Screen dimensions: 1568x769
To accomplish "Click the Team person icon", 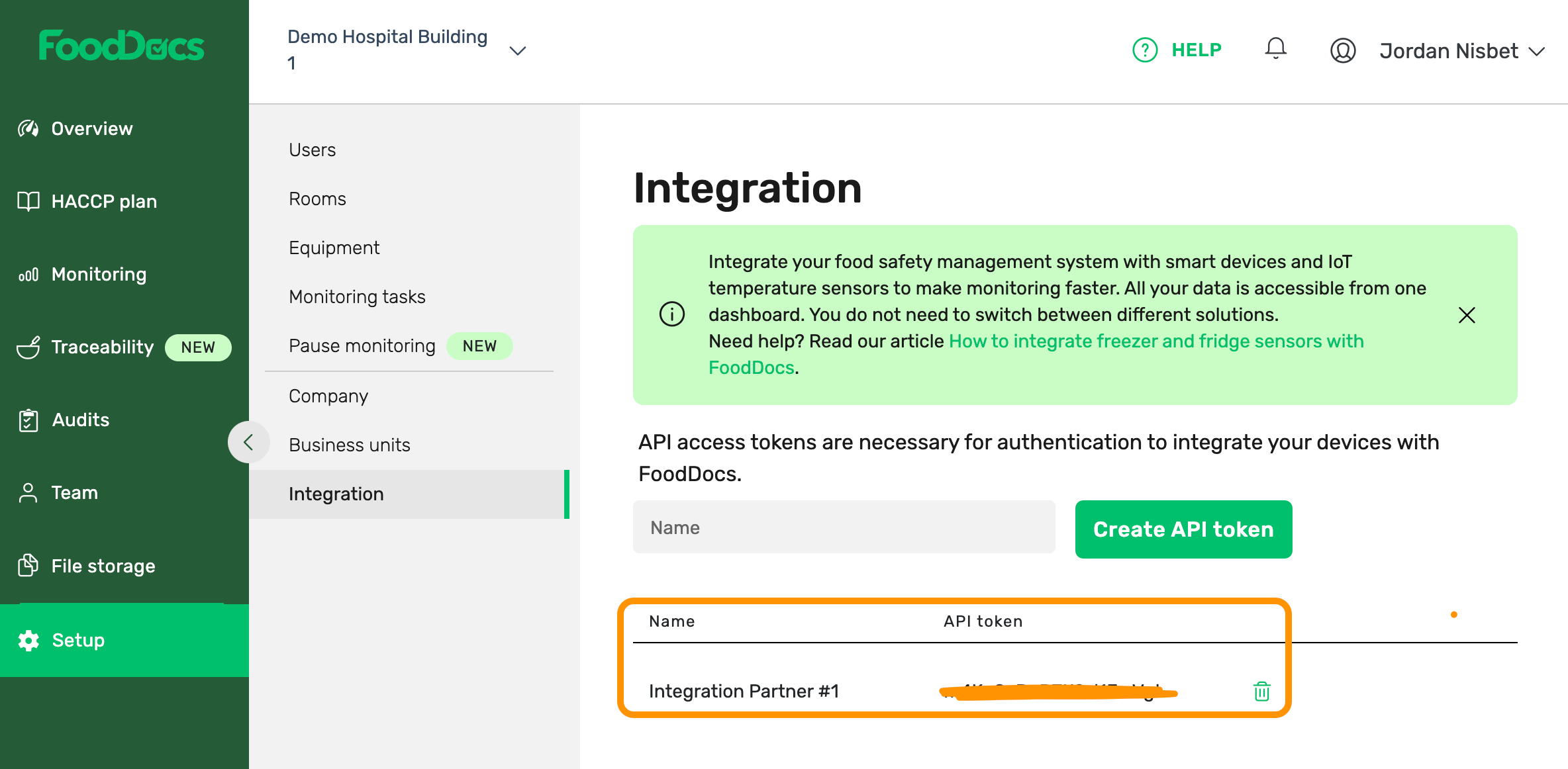I will 28,492.
